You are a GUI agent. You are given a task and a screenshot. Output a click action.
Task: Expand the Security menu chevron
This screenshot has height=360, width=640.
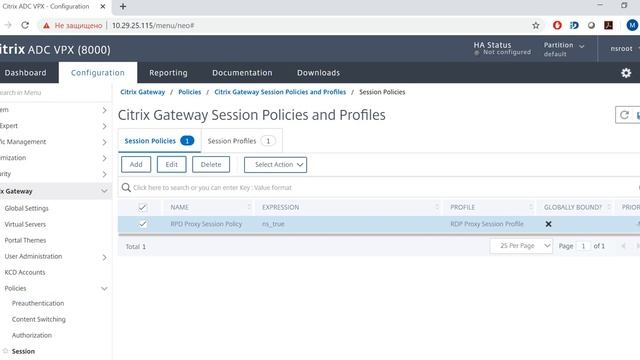click(104, 174)
